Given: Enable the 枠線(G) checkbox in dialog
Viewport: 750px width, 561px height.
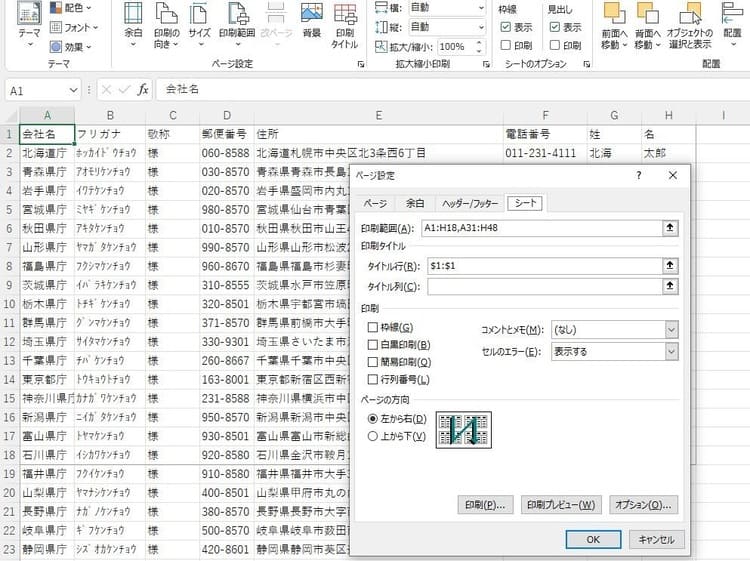Looking at the screenshot, I should click(x=373, y=327).
